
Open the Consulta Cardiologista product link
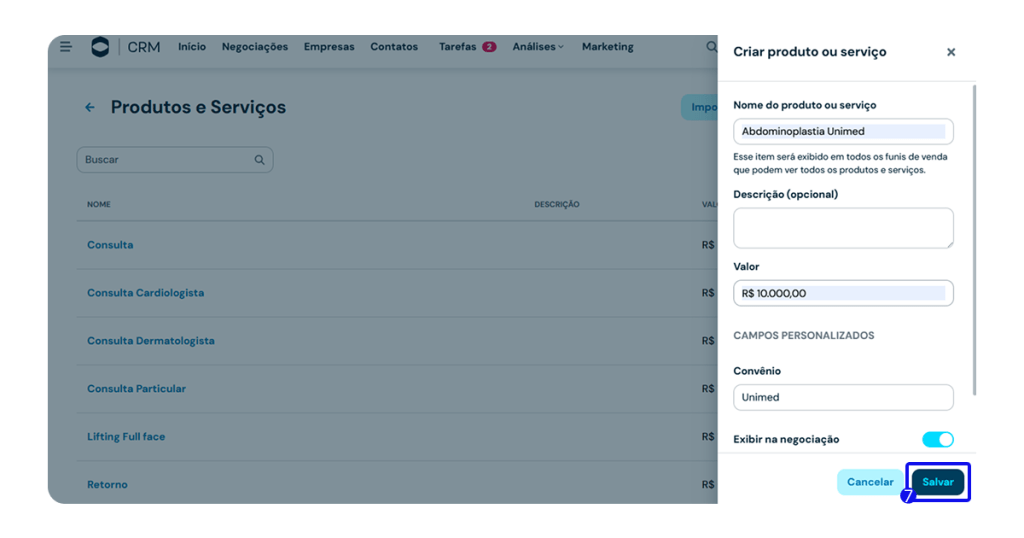coord(145,293)
